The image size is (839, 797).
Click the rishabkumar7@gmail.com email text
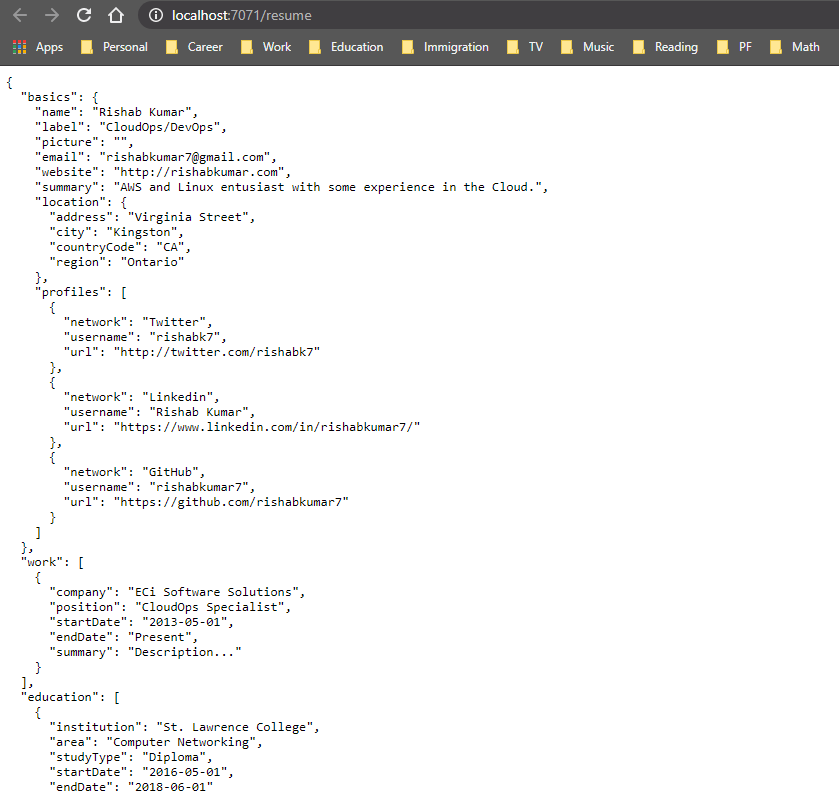coord(184,157)
